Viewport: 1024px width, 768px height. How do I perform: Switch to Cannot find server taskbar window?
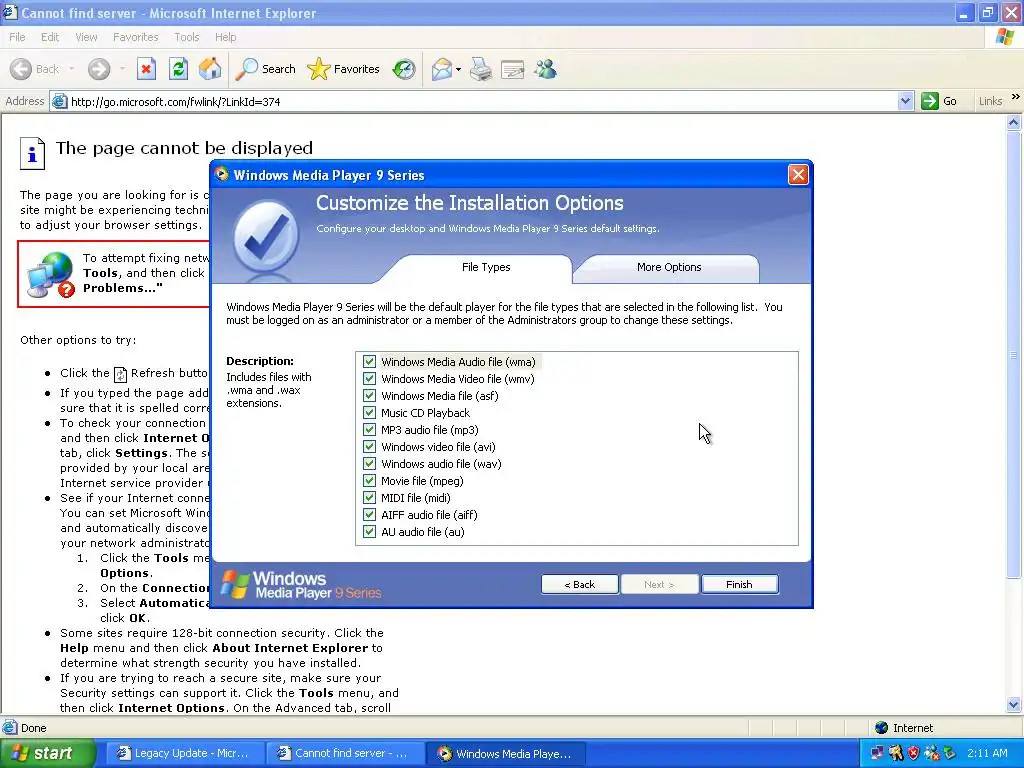[x=344, y=754]
